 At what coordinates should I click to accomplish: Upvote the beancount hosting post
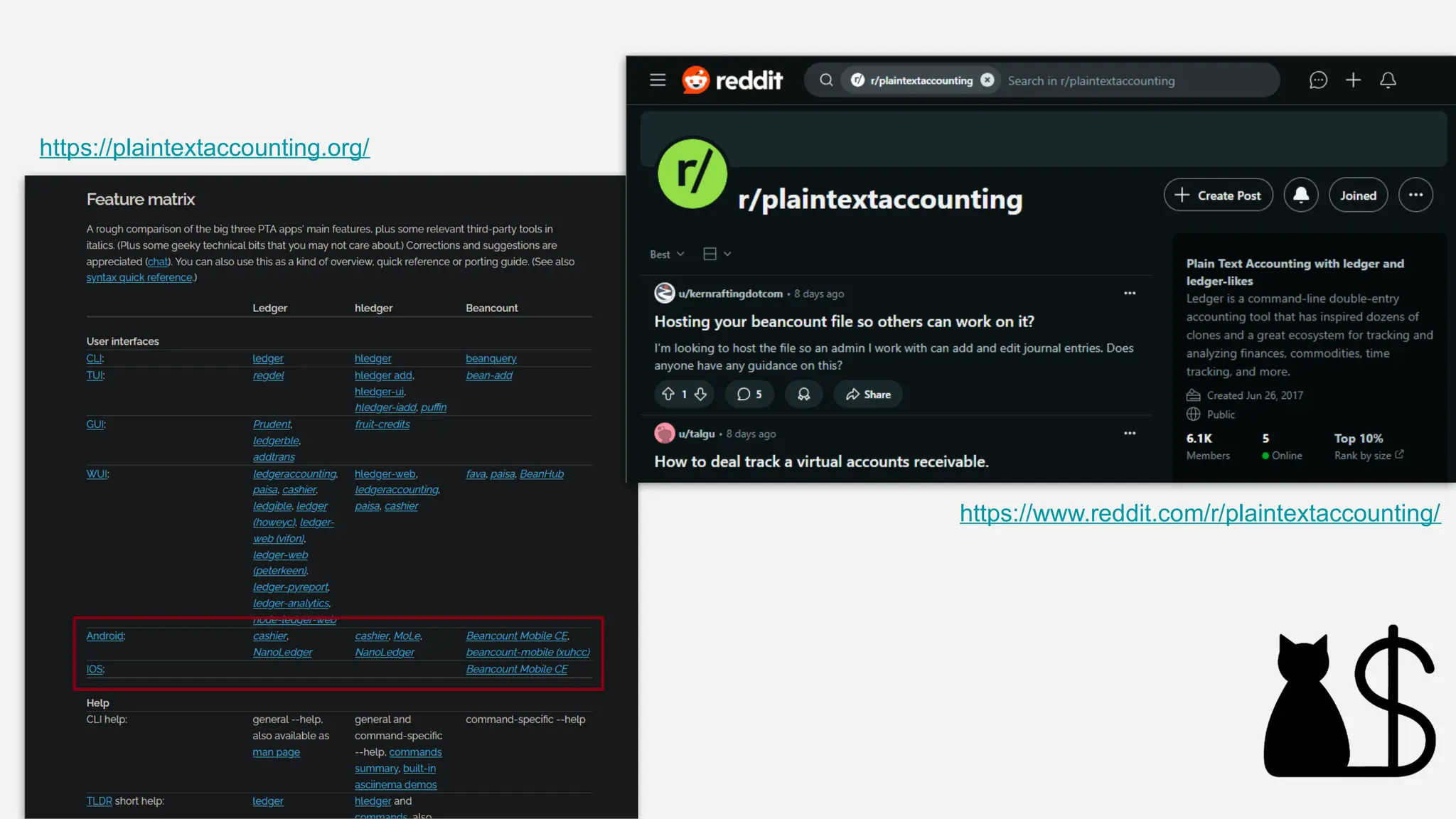(668, 394)
